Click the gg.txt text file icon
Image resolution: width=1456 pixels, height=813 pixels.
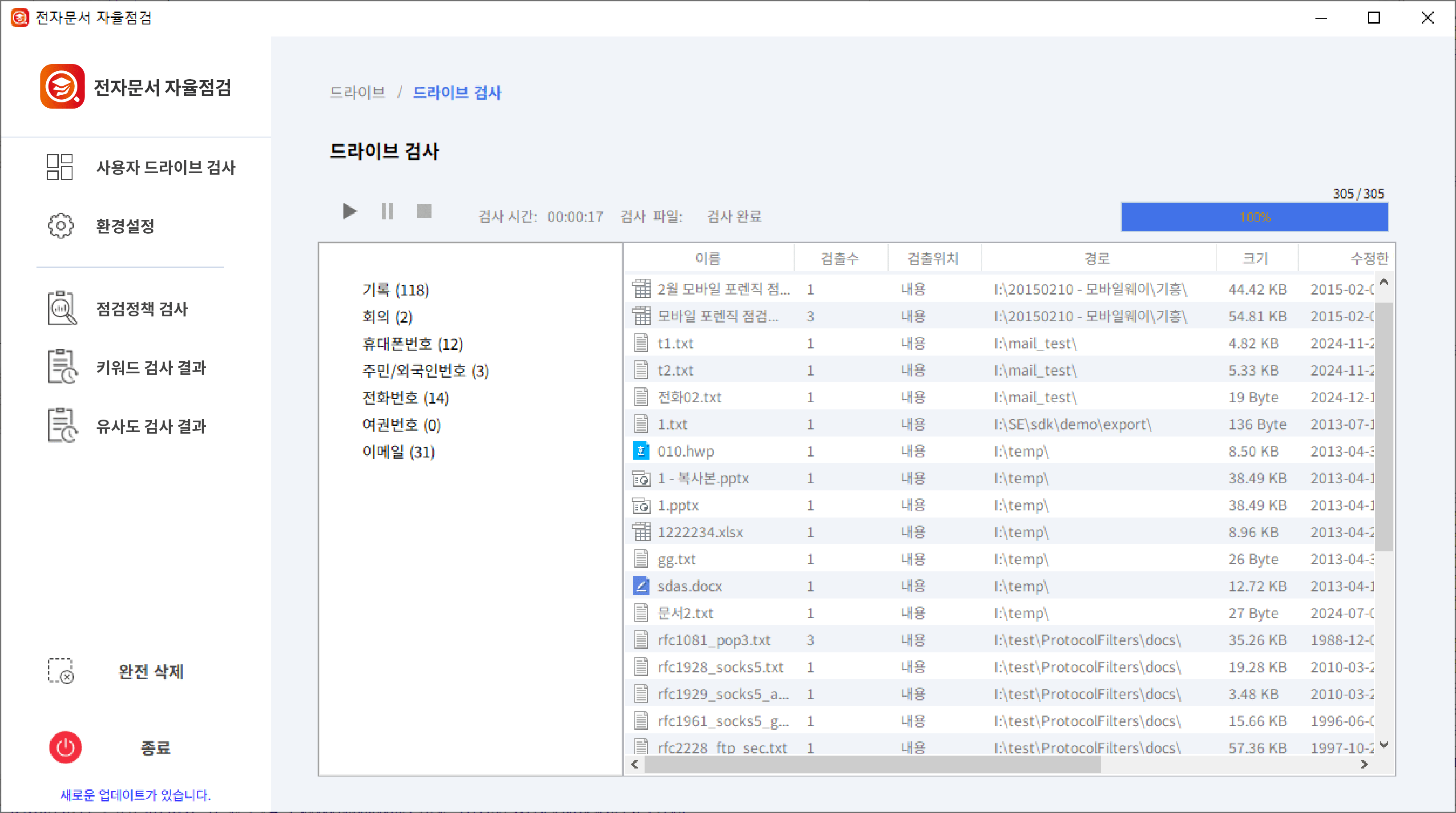641,558
